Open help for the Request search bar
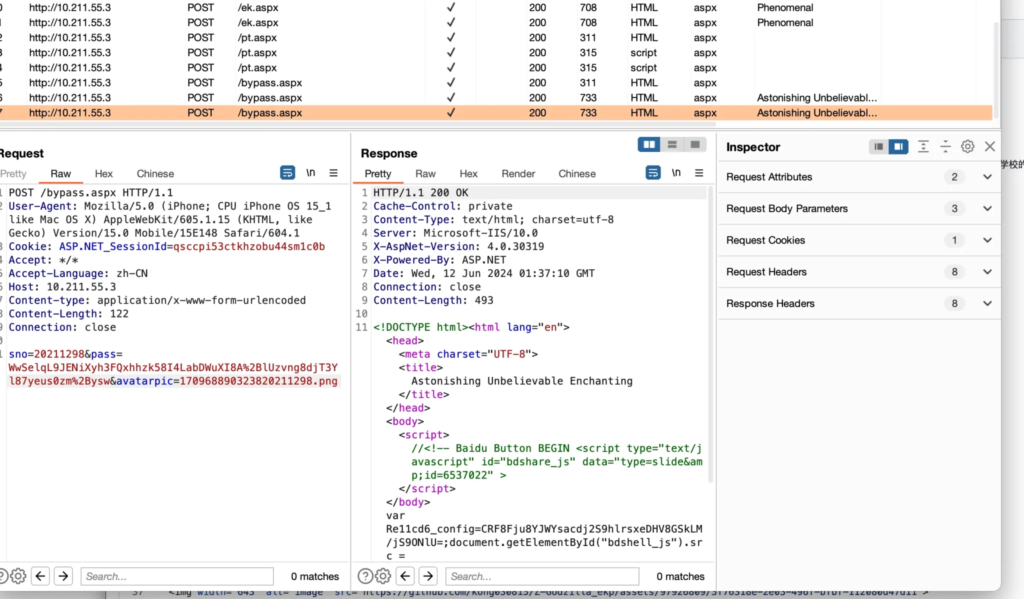The width and height of the screenshot is (1024, 599). pyautogui.click(x=2, y=576)
